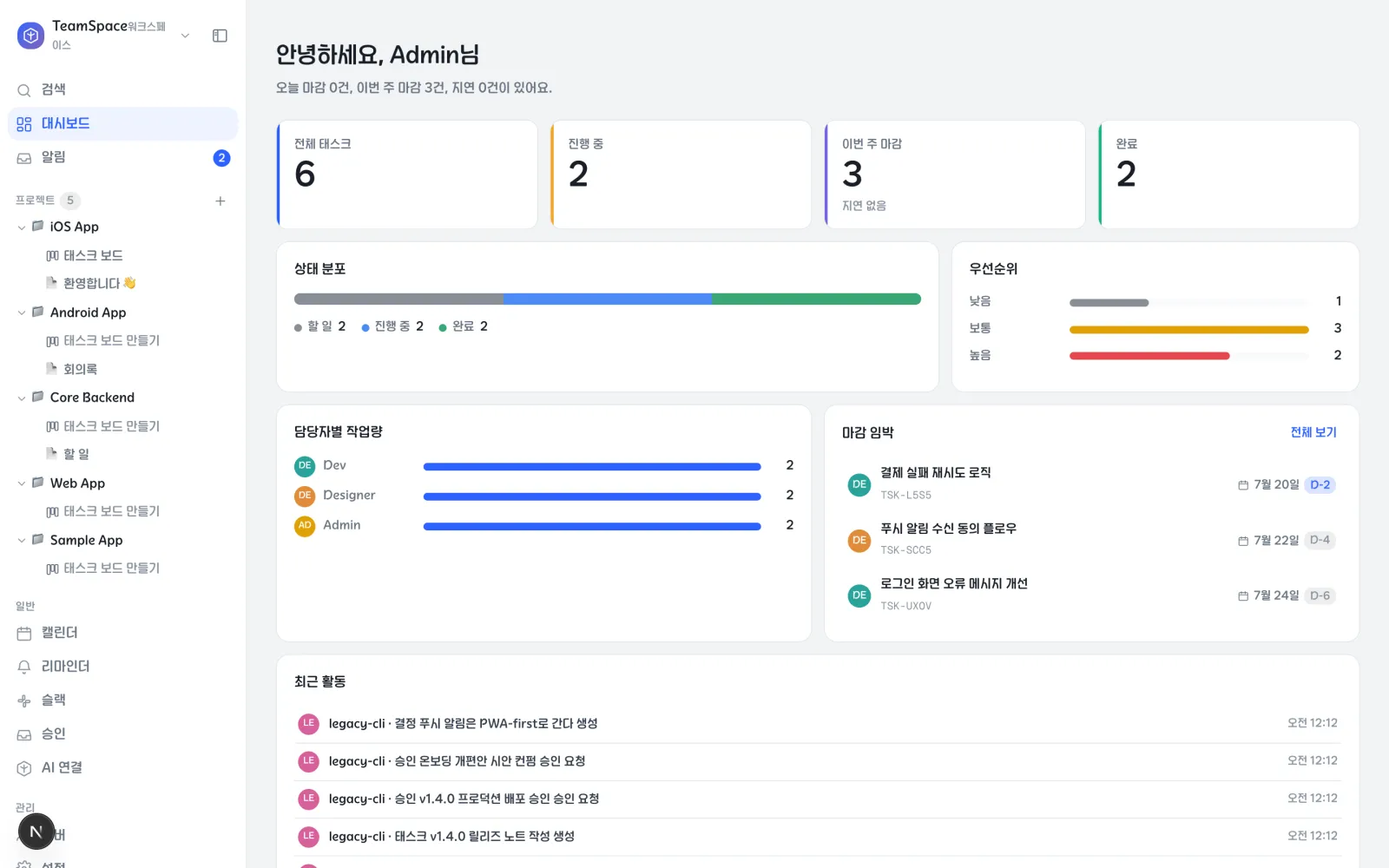This screenshot has height=868, width=1389.
Task: Click the calendar icon beside 7월 22일
Action: (x=1243, y=541)
